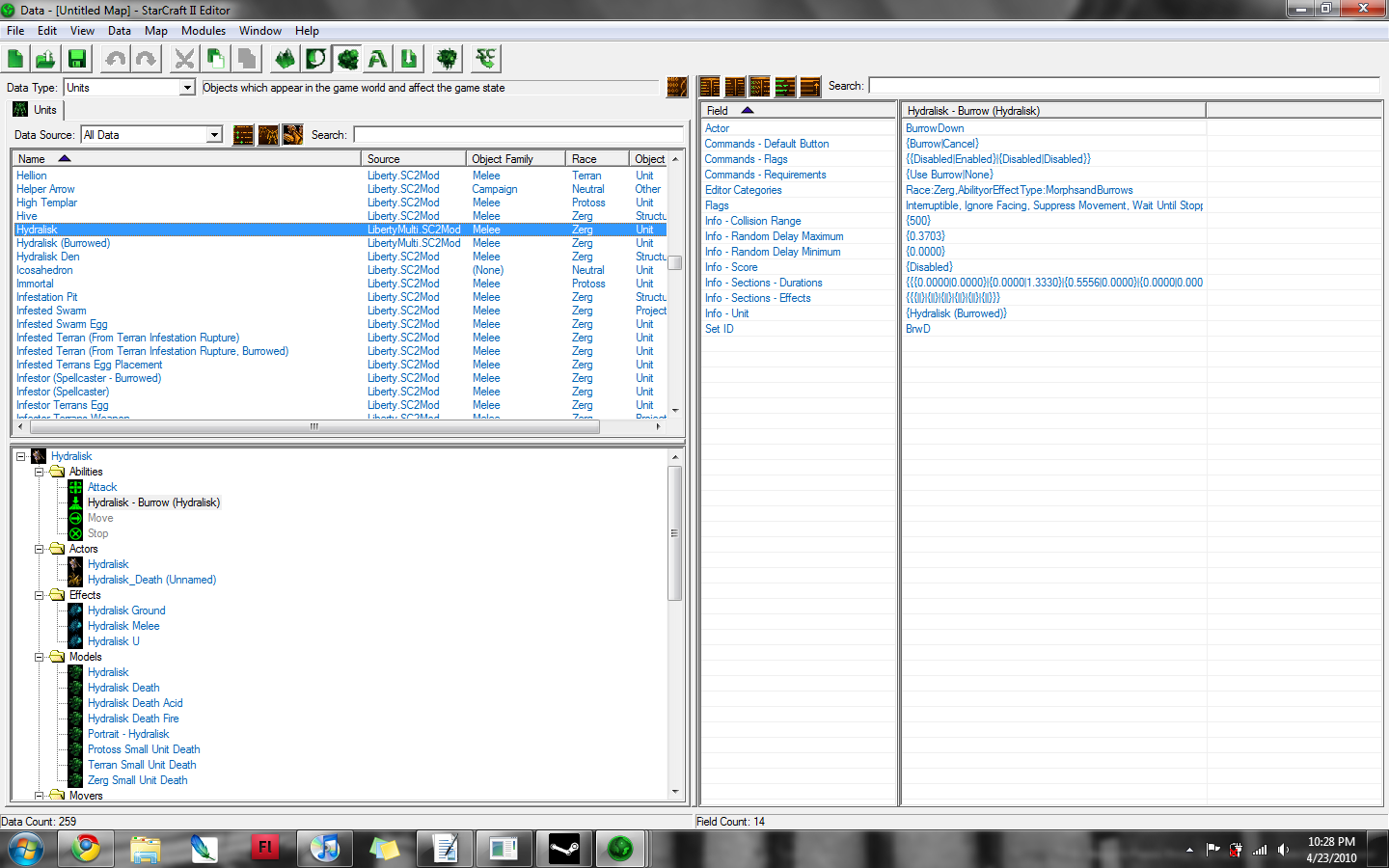Select the Set ID field row
This screenshot has width=1389, height=868.
click(720, 329)
